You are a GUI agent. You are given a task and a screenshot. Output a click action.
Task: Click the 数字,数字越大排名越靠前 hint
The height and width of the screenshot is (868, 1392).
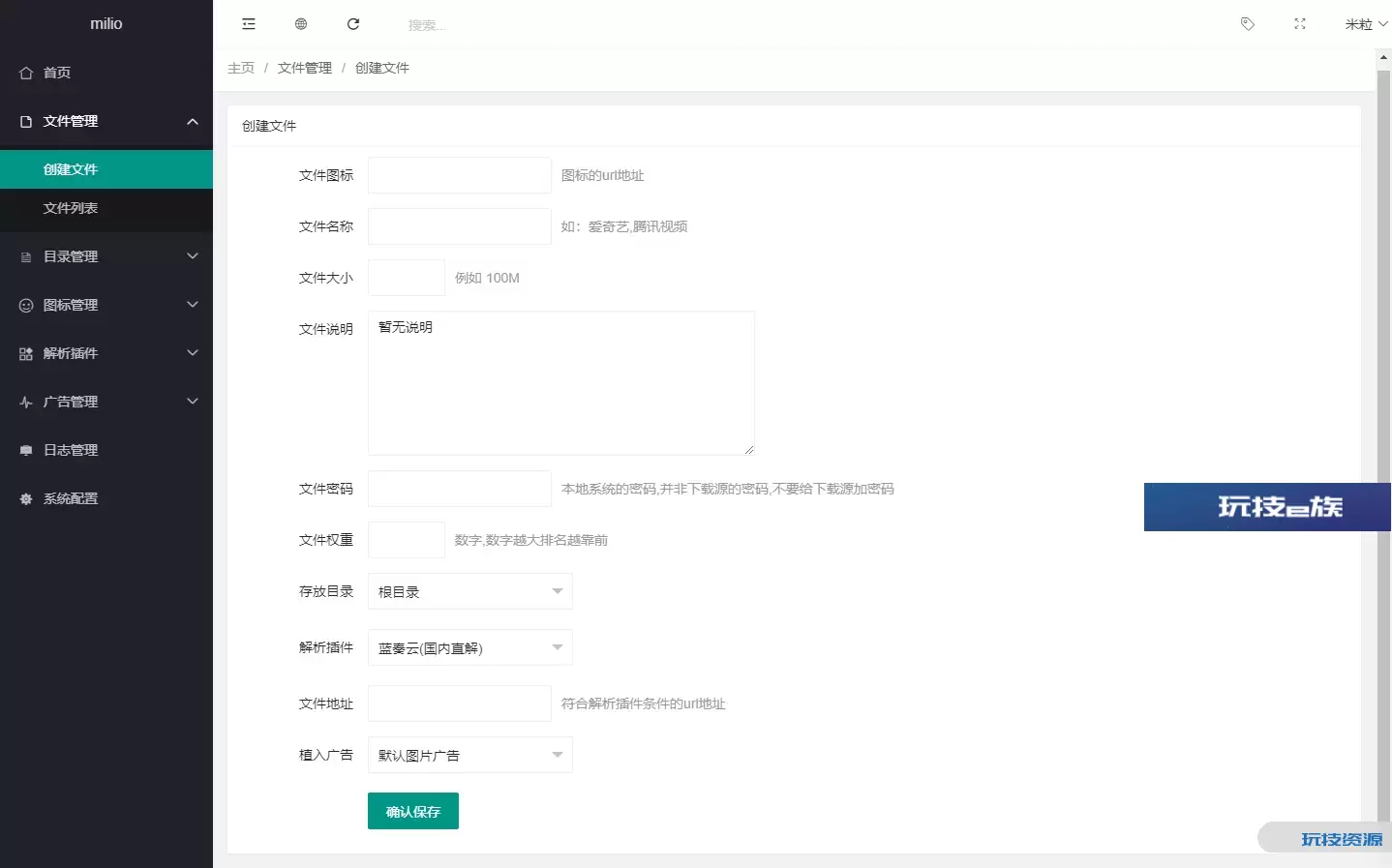531,540
